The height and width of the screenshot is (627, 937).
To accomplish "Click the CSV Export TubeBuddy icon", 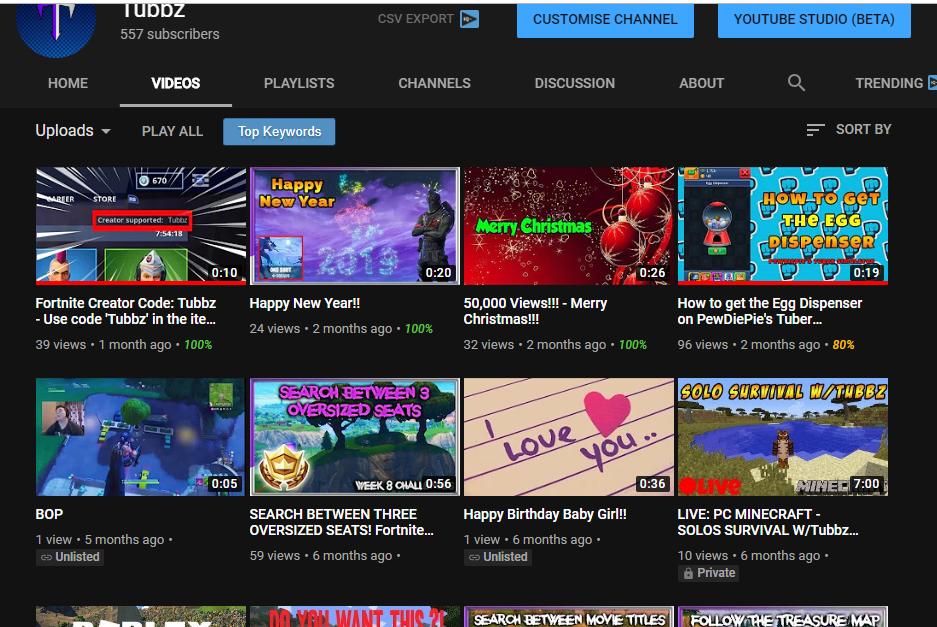I will [x=469, y=19].
